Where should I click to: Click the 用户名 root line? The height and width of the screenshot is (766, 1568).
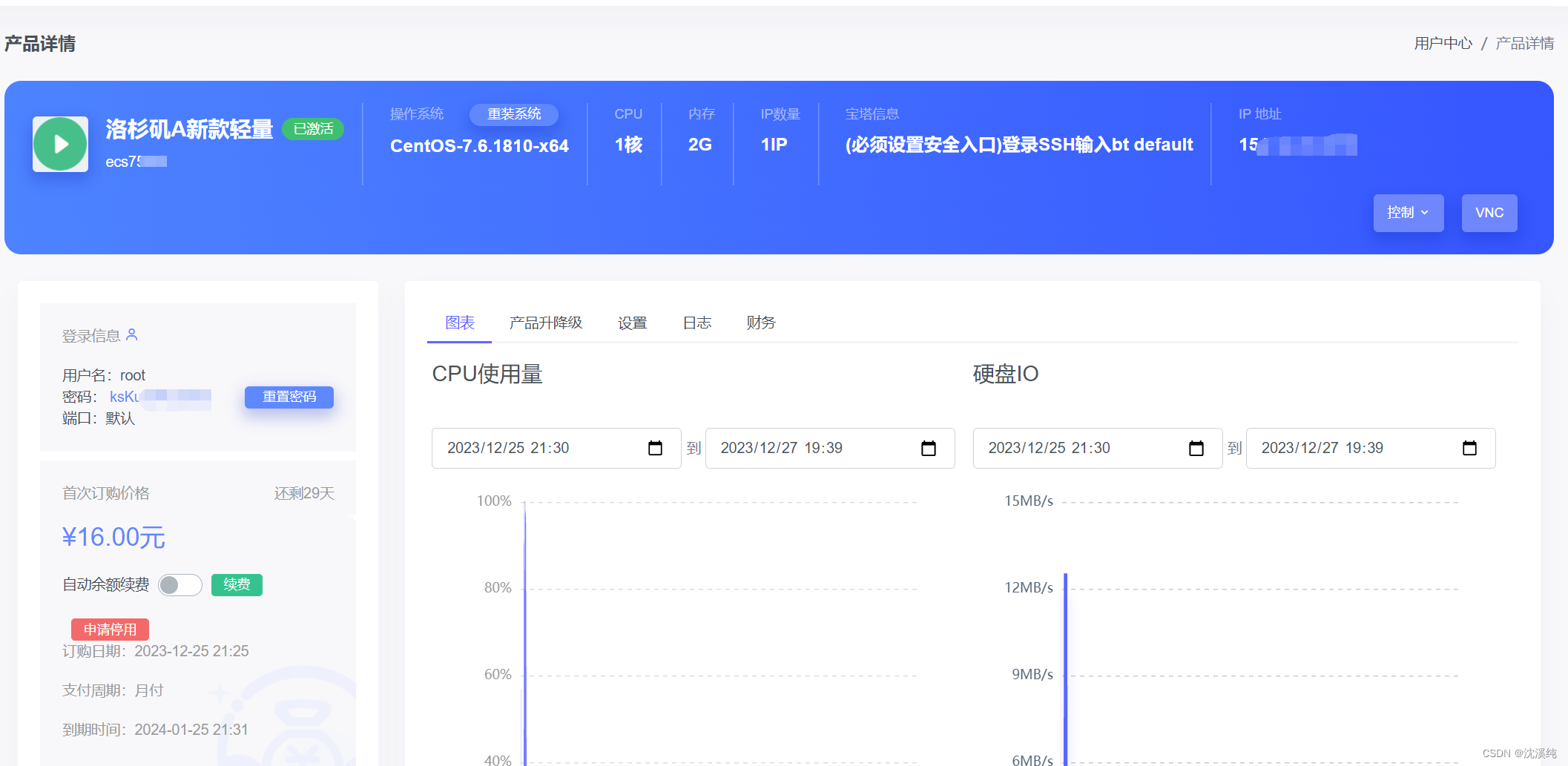click(104, 375)
